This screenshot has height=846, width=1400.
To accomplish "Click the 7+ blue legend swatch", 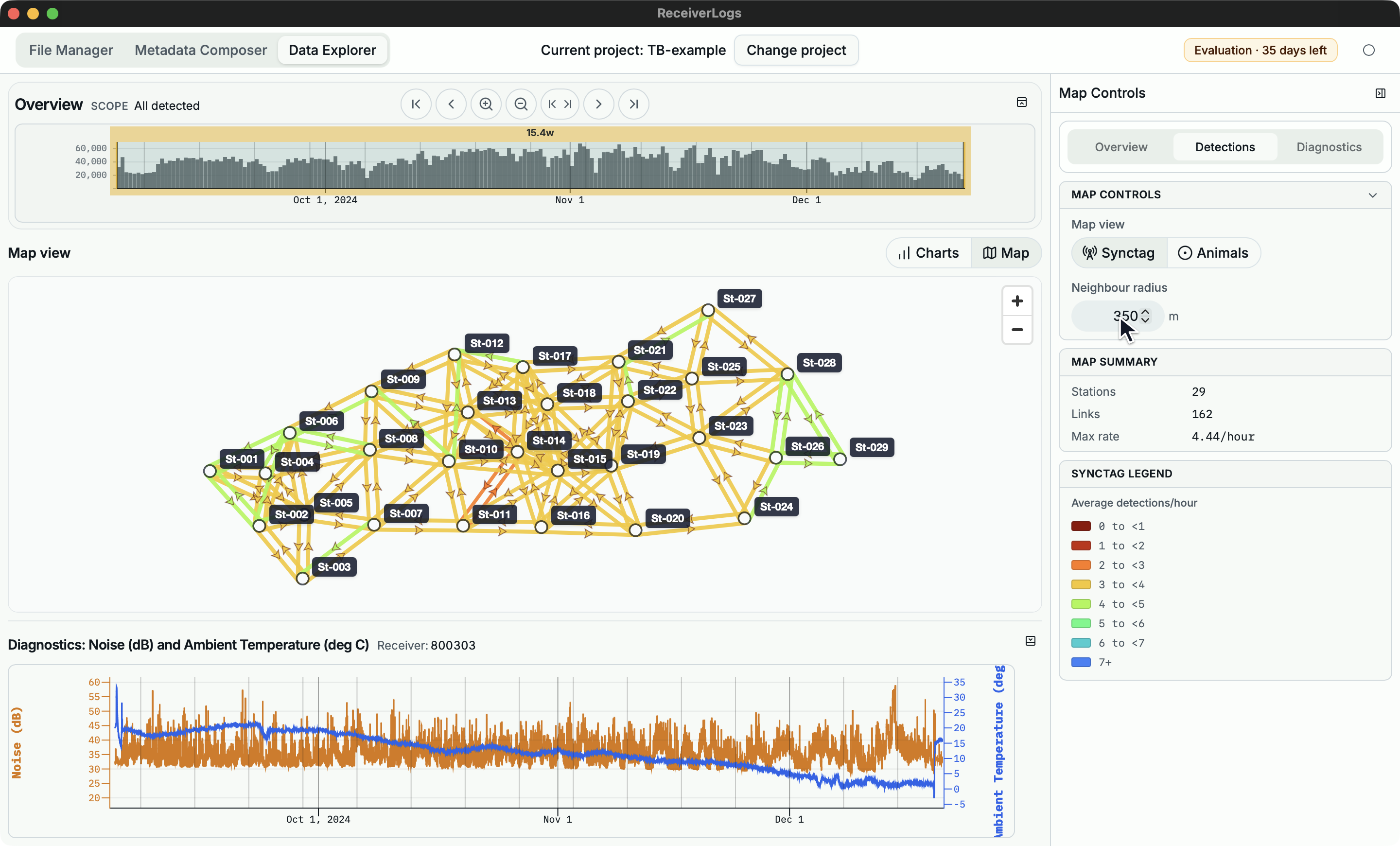I will point(1081,663).
